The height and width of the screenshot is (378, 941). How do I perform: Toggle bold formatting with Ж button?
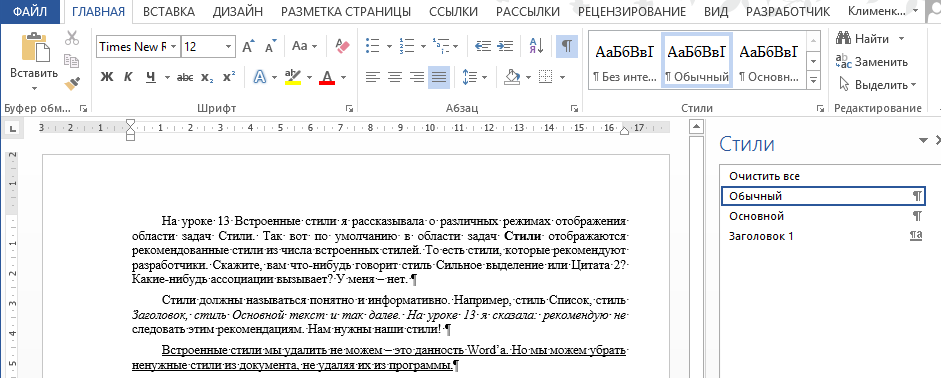(x=107, y=77)
